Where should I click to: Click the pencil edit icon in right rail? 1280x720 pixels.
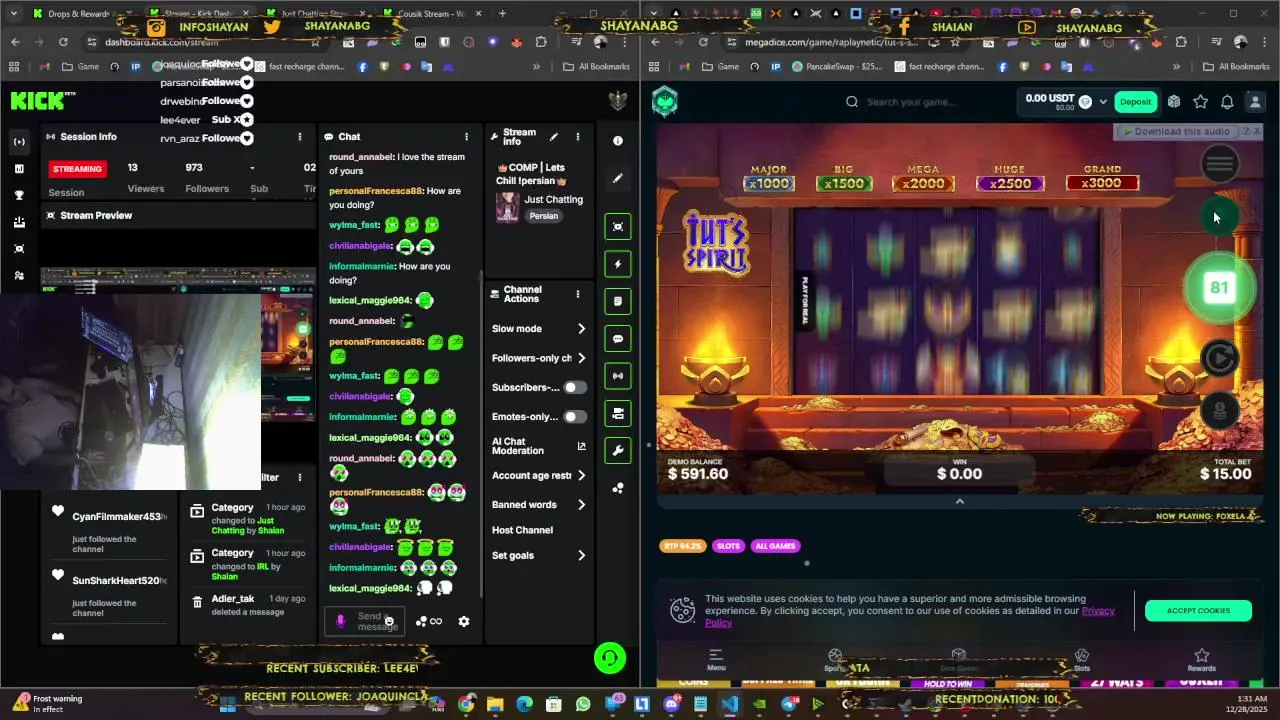(x=618, y=178)
